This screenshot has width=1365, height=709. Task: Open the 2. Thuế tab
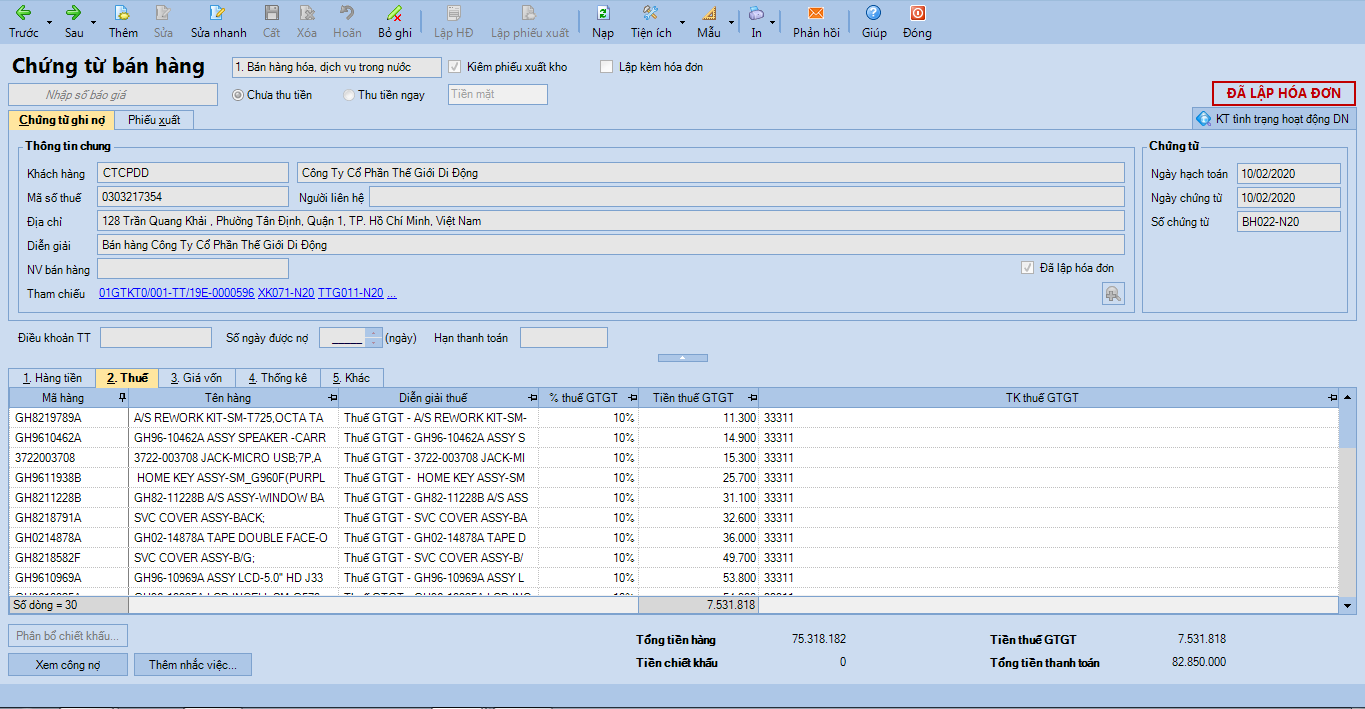point(127,378)
